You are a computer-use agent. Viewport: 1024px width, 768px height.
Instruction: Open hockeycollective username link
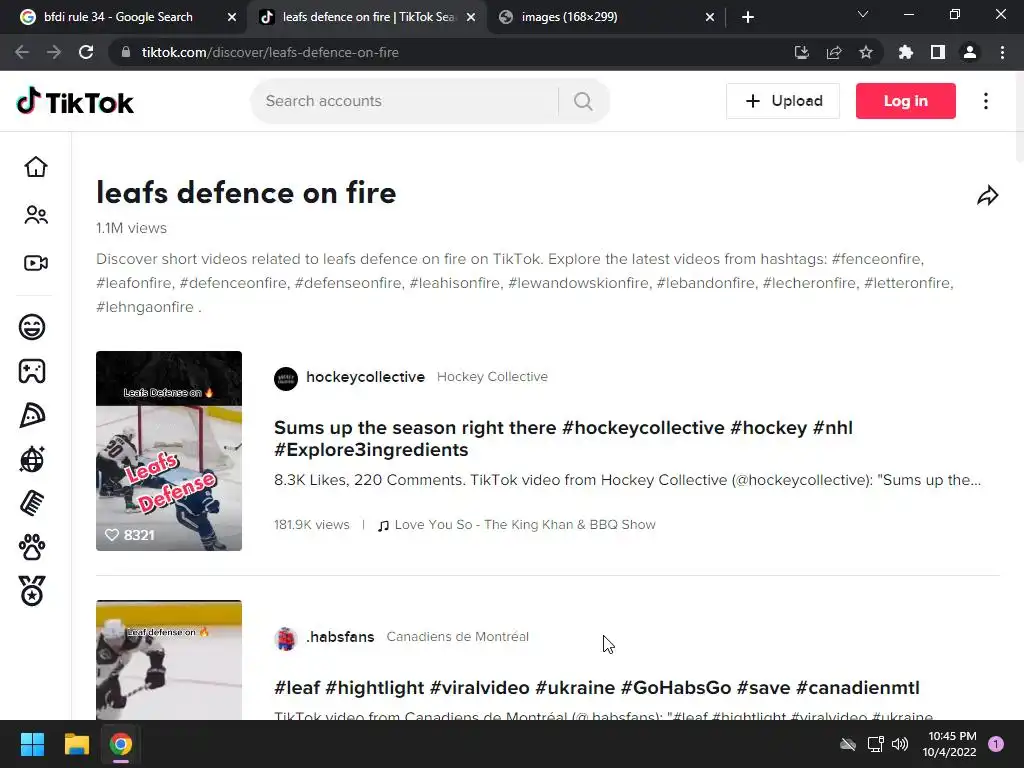click(366, 377)
